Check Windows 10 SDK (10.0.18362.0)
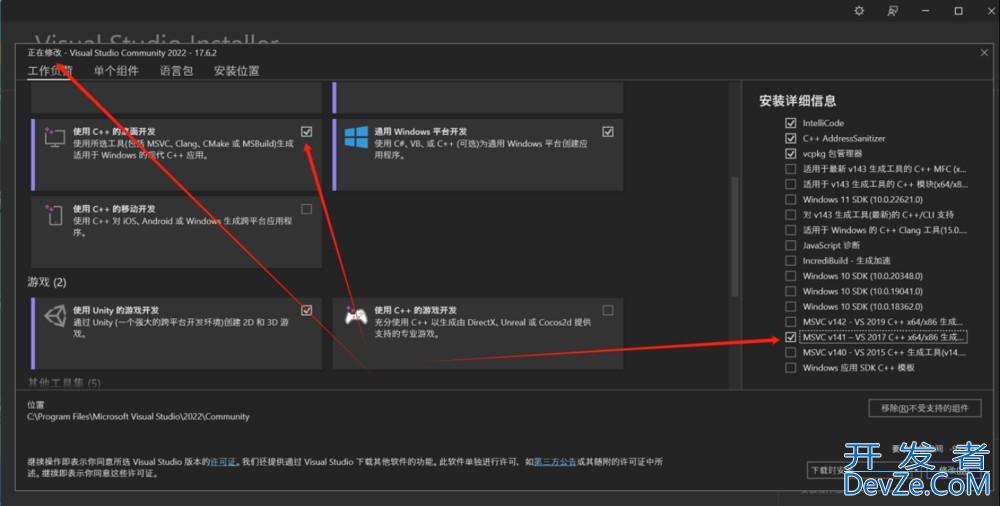The image size is (1000, 506). pos(791,306)
